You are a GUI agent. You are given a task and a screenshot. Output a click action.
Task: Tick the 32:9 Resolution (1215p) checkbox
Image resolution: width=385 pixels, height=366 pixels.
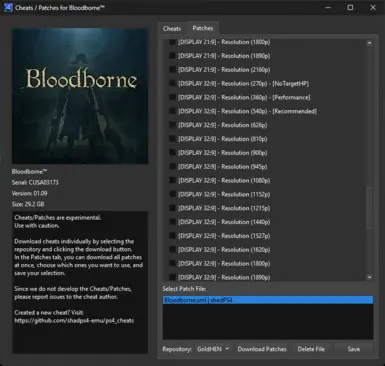172,208
